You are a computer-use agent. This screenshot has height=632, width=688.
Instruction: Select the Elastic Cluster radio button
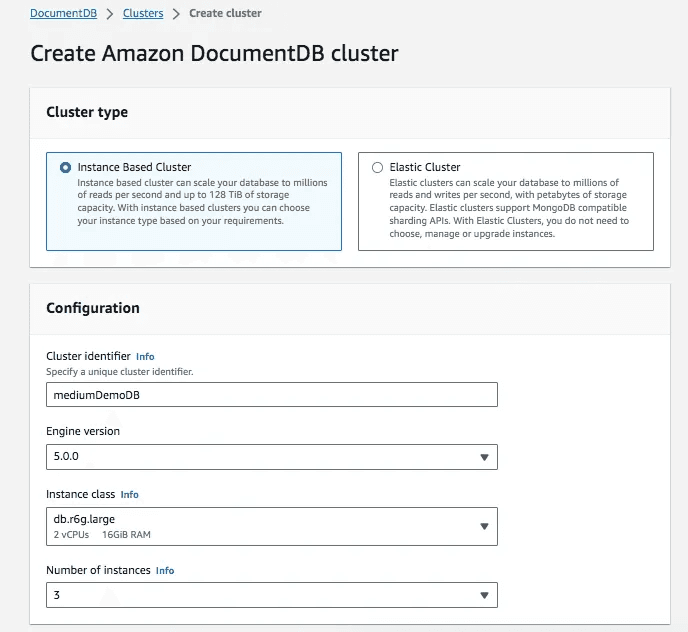[x=377, y=168]
